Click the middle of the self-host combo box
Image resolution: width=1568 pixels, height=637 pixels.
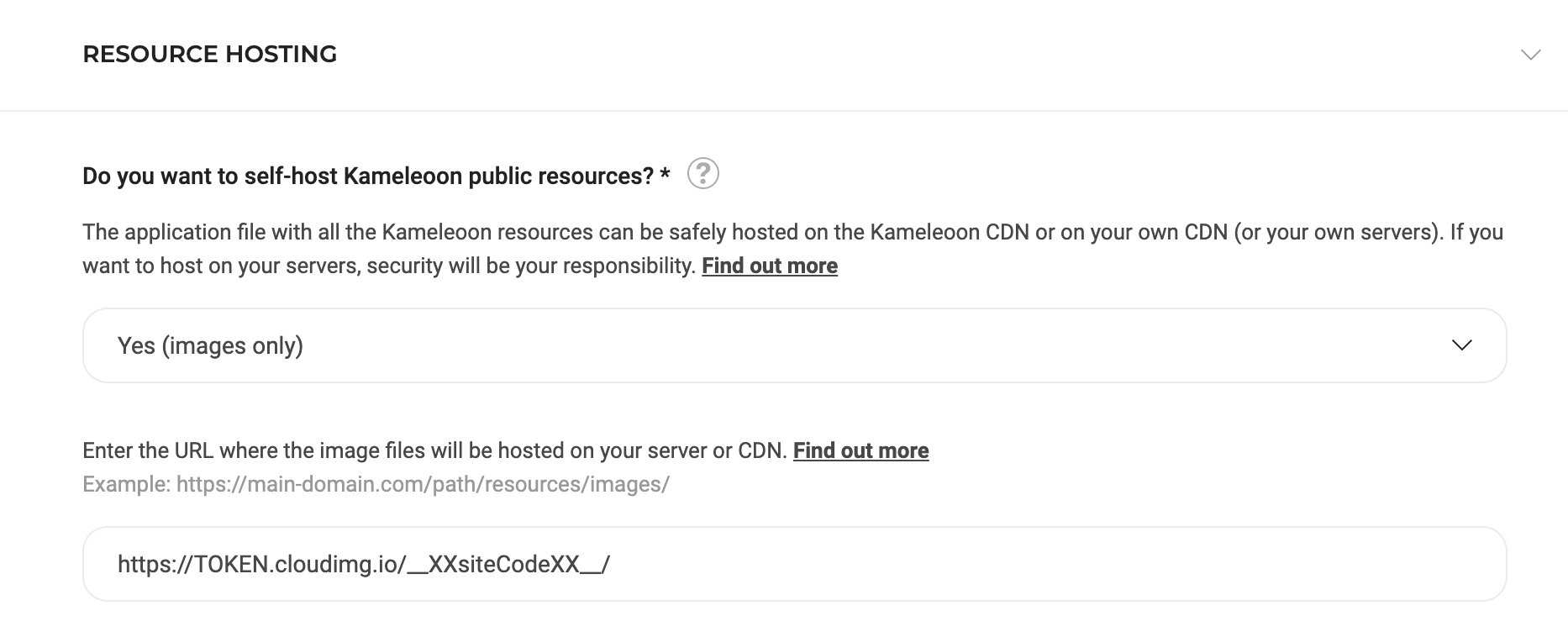[793, 345]
